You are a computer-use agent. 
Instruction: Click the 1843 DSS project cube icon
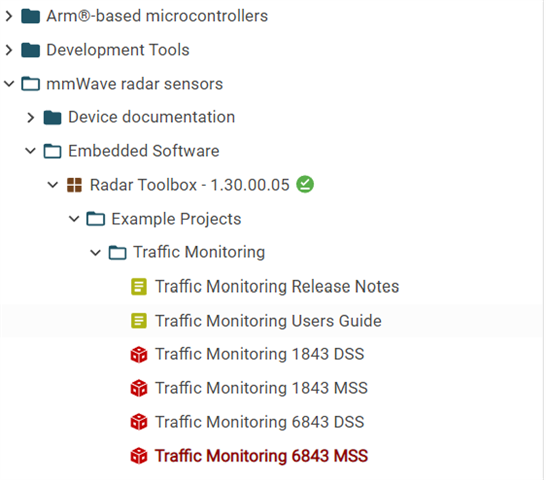(x=139, y=355)
